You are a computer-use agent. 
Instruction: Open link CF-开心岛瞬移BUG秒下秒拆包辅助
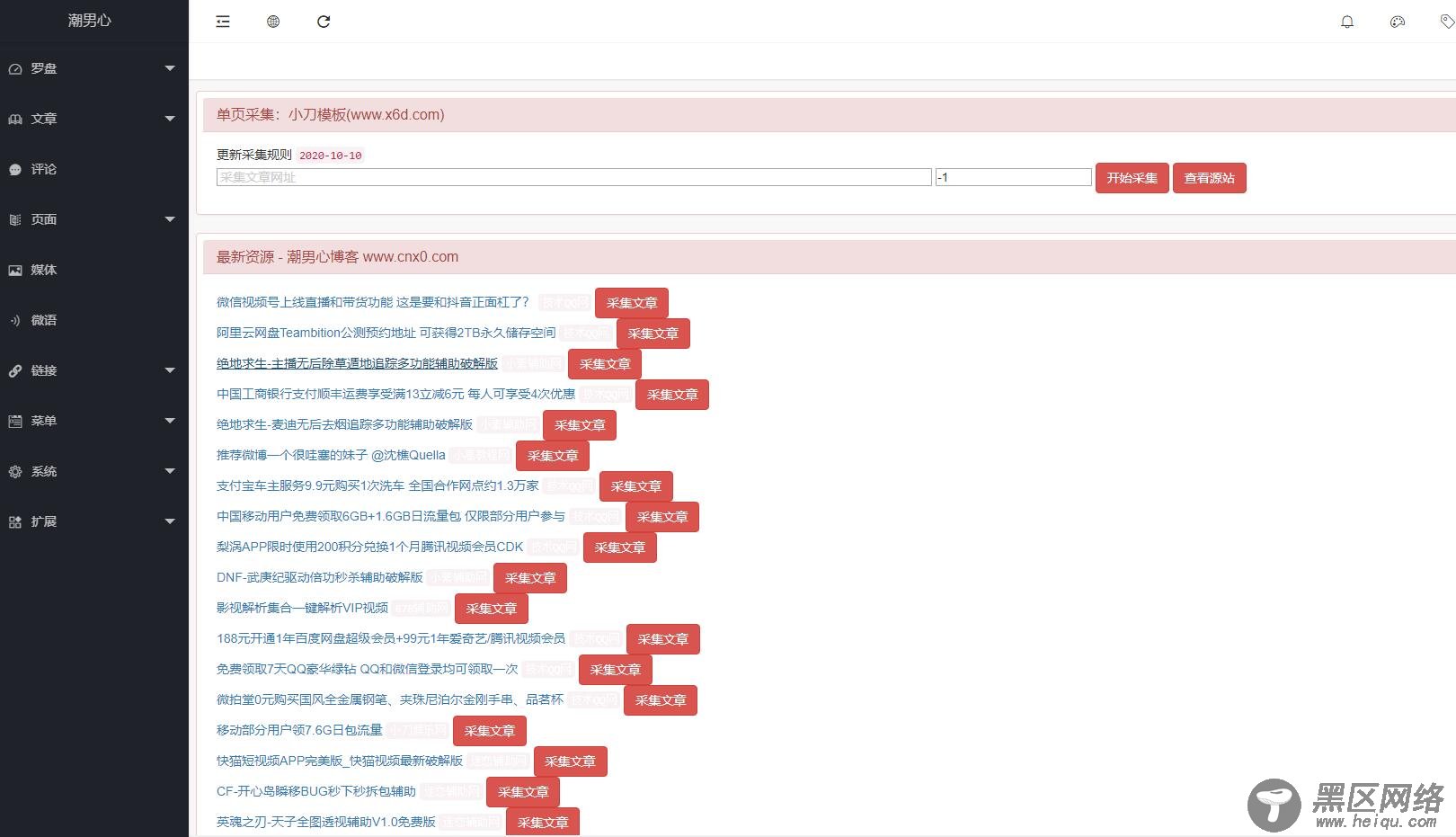point(316,791)
